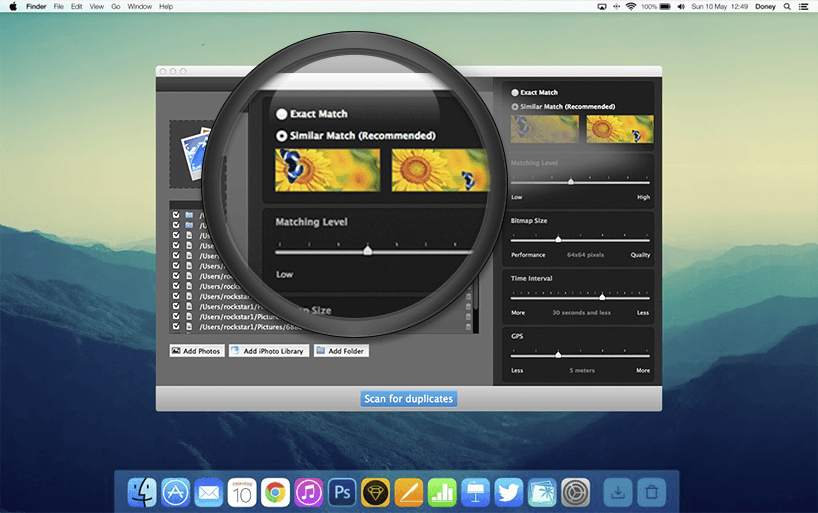Open the Mail app in the dock

click(208, 492)
